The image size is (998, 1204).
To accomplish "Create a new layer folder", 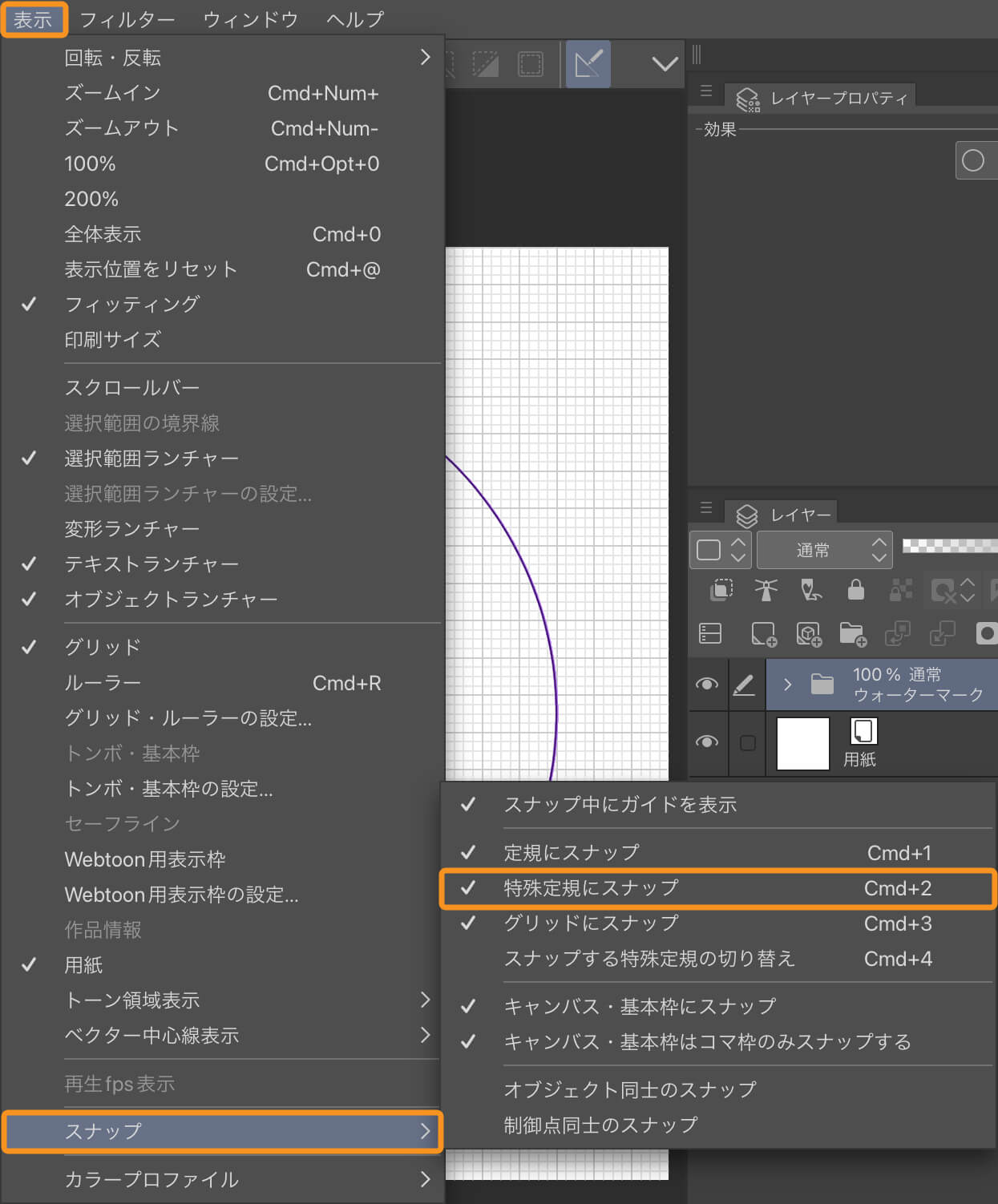I will (853, 633).
